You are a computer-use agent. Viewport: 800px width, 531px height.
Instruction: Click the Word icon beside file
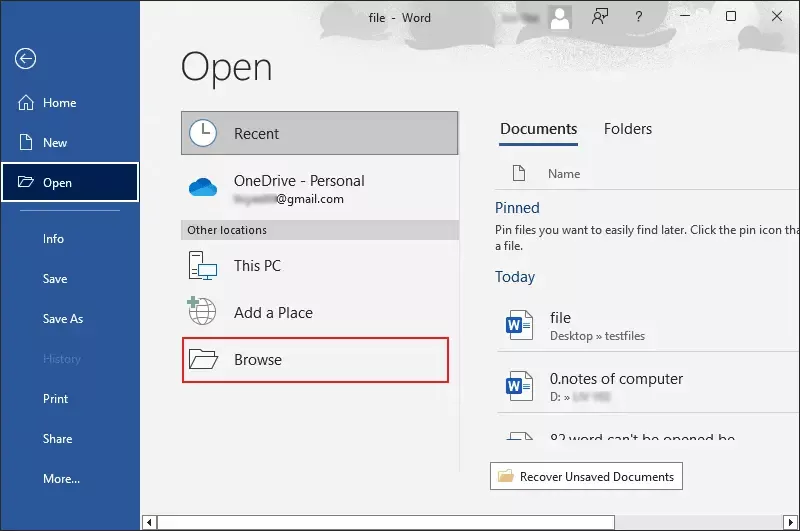coord(519,325)
